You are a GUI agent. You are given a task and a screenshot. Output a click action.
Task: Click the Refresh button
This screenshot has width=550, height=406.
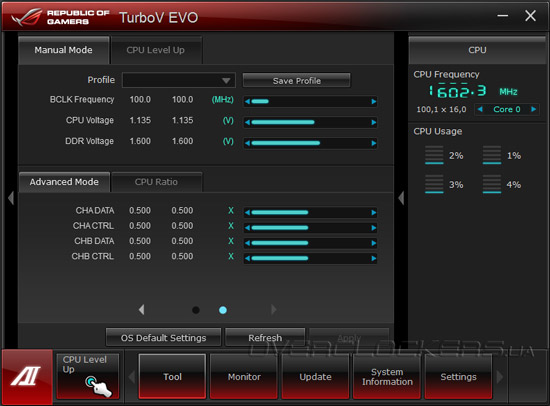click(265, 337)
